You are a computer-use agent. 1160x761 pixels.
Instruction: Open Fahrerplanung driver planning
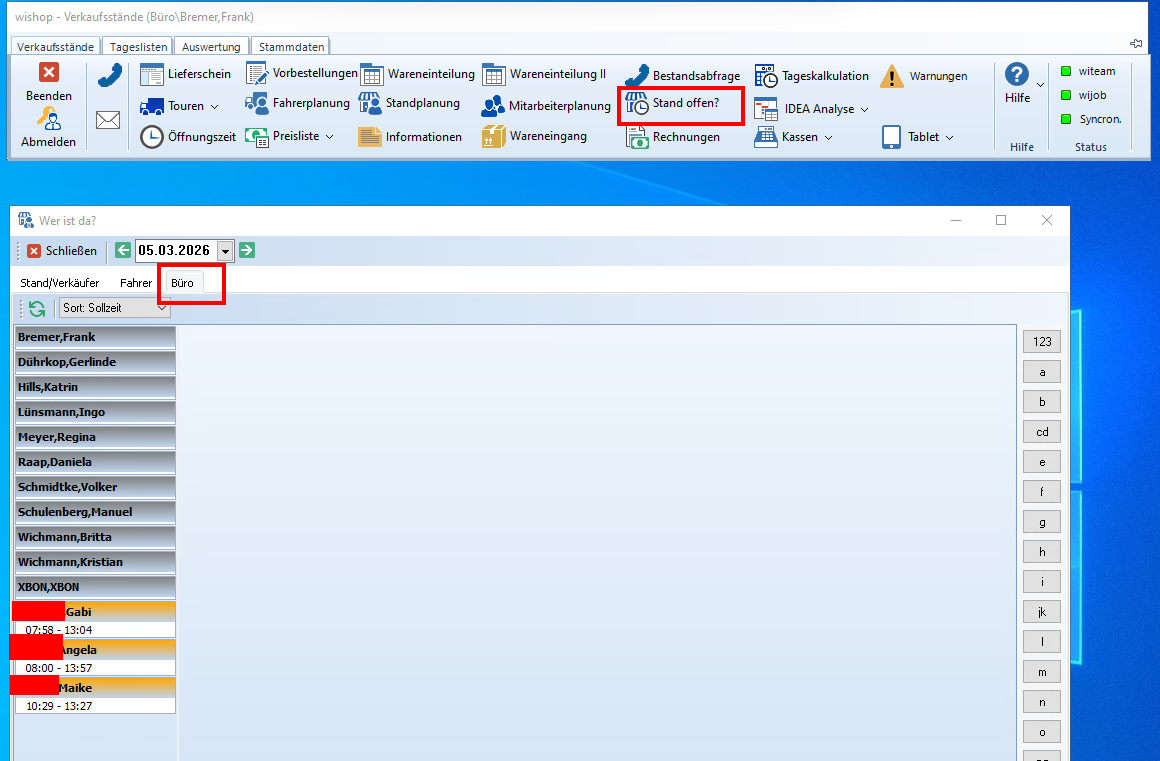pyautogui.click(x=257, y=104)
